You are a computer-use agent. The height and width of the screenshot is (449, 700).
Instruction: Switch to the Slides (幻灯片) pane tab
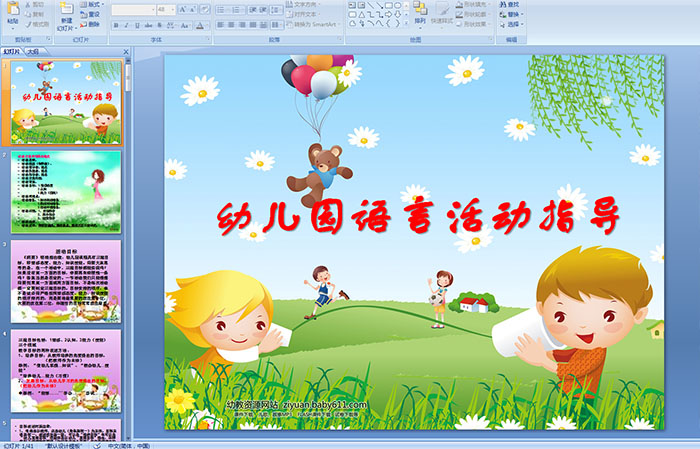12,52
